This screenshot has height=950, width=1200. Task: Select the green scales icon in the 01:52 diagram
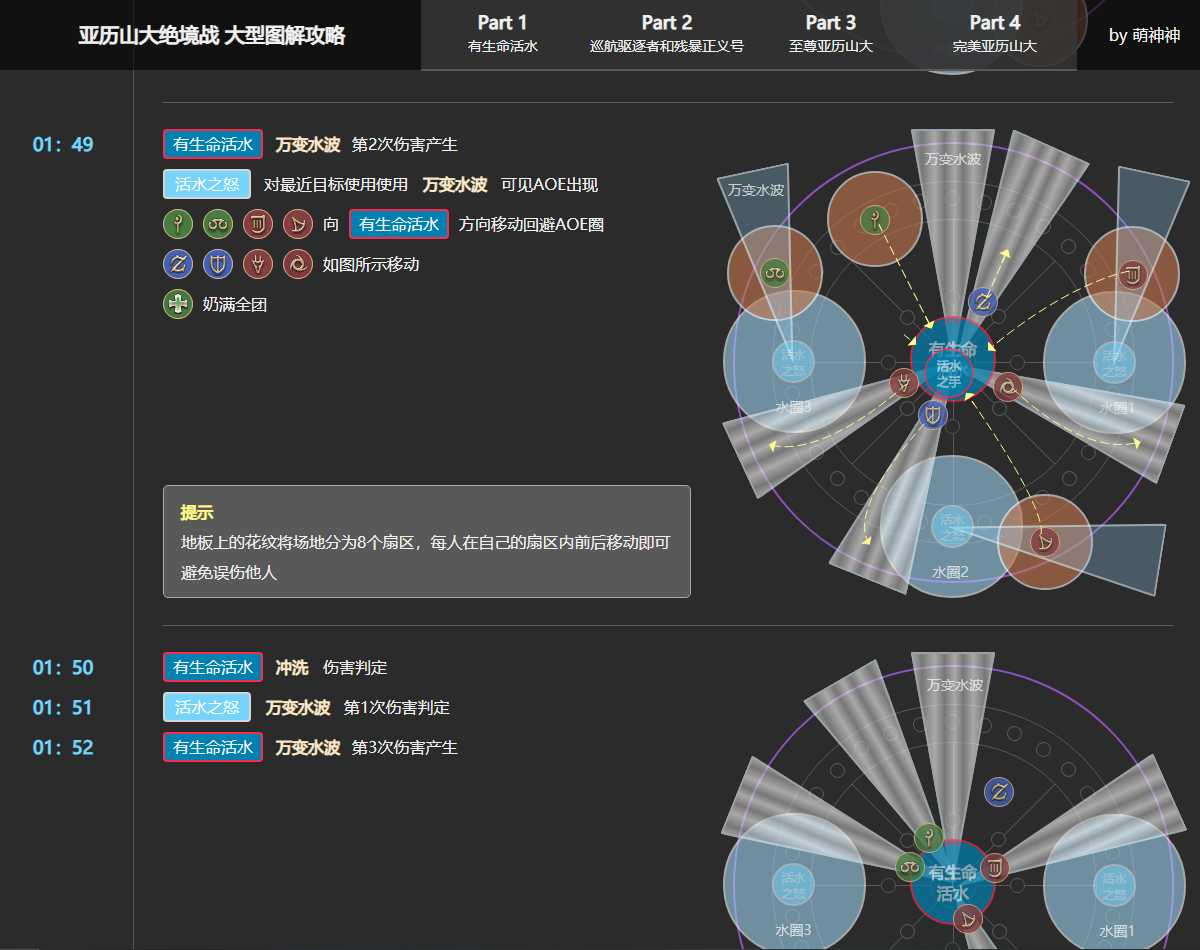click(x=910, y=867)
